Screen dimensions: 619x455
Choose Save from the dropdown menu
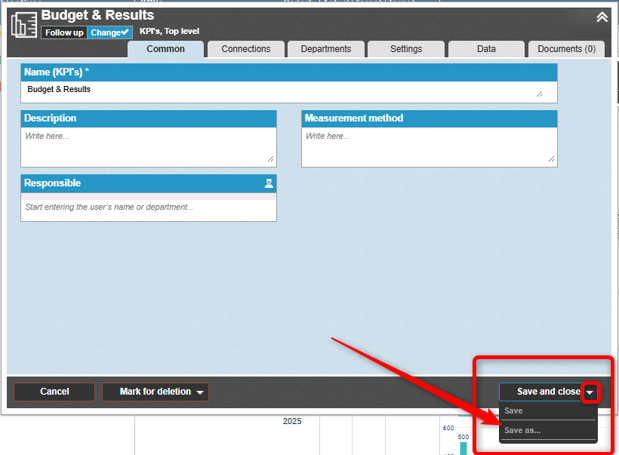[x=514, y=411]
